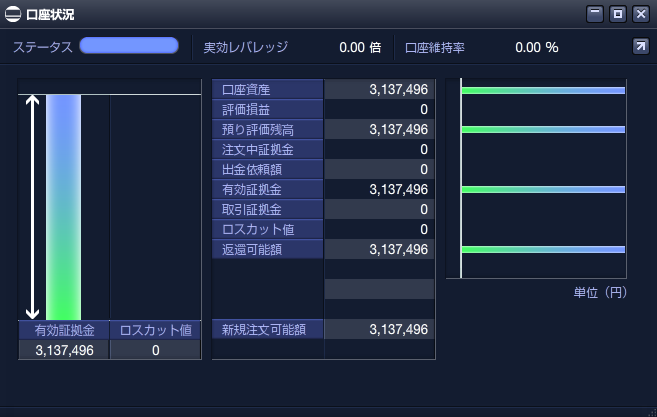The width and height of the screenshot is (657, 417).
Task: Select the 取引証拠金 row label
Action: 268,209
